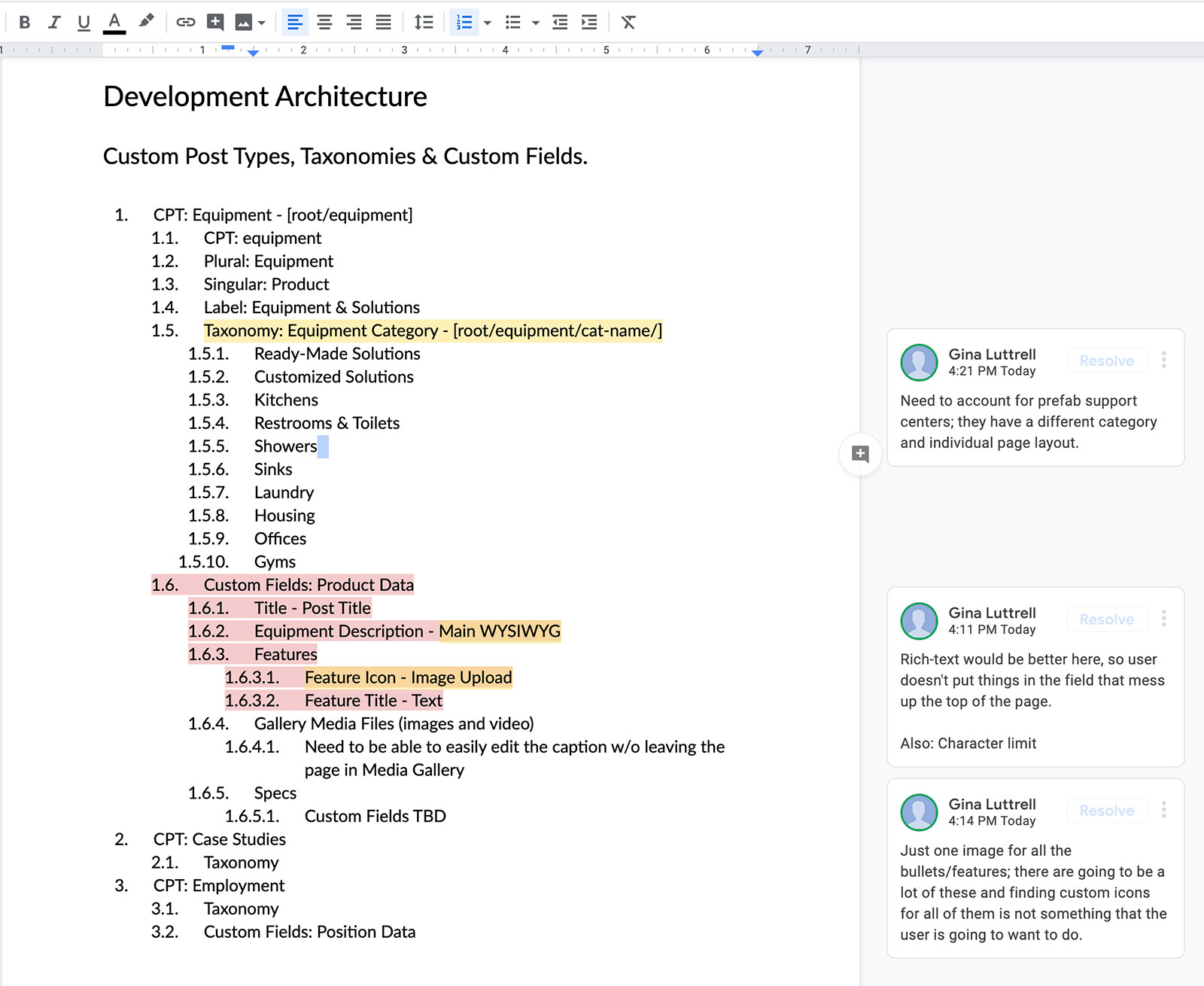Click the CPT: Case Studies line
The width and height of the screenshot is (1204, 986).
click(220, 839)
